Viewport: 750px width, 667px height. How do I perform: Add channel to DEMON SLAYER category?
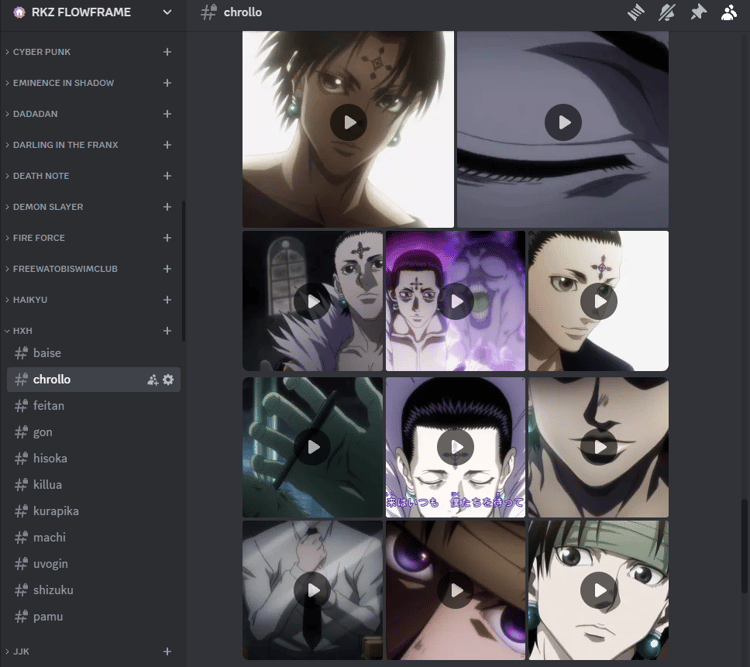[167, 207]
